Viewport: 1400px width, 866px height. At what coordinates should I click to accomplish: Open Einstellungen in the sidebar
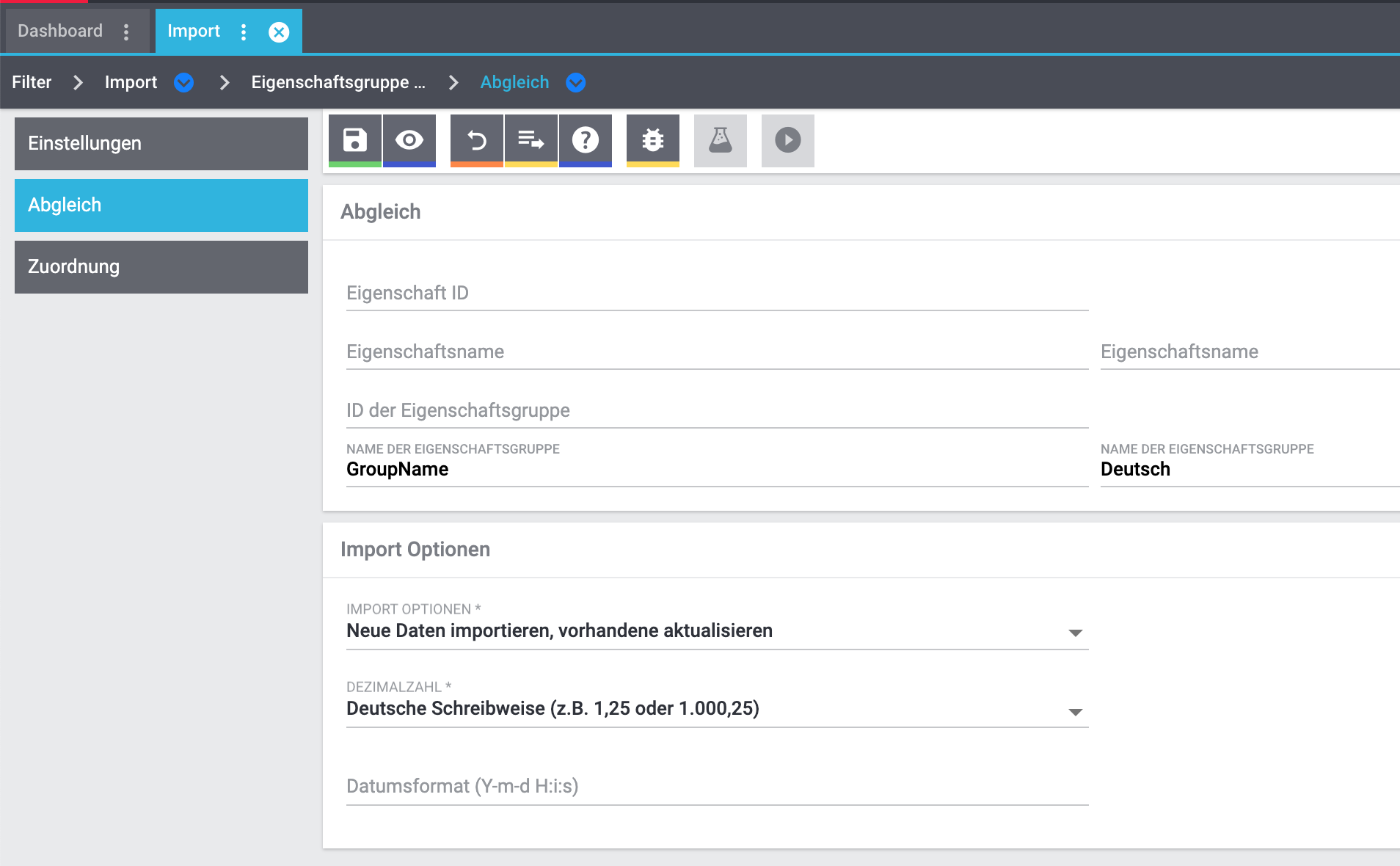(x=161, y=144)
